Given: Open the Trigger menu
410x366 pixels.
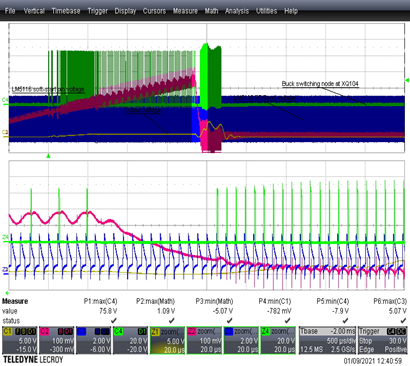Looking at the screenshot, I should 97,11.
